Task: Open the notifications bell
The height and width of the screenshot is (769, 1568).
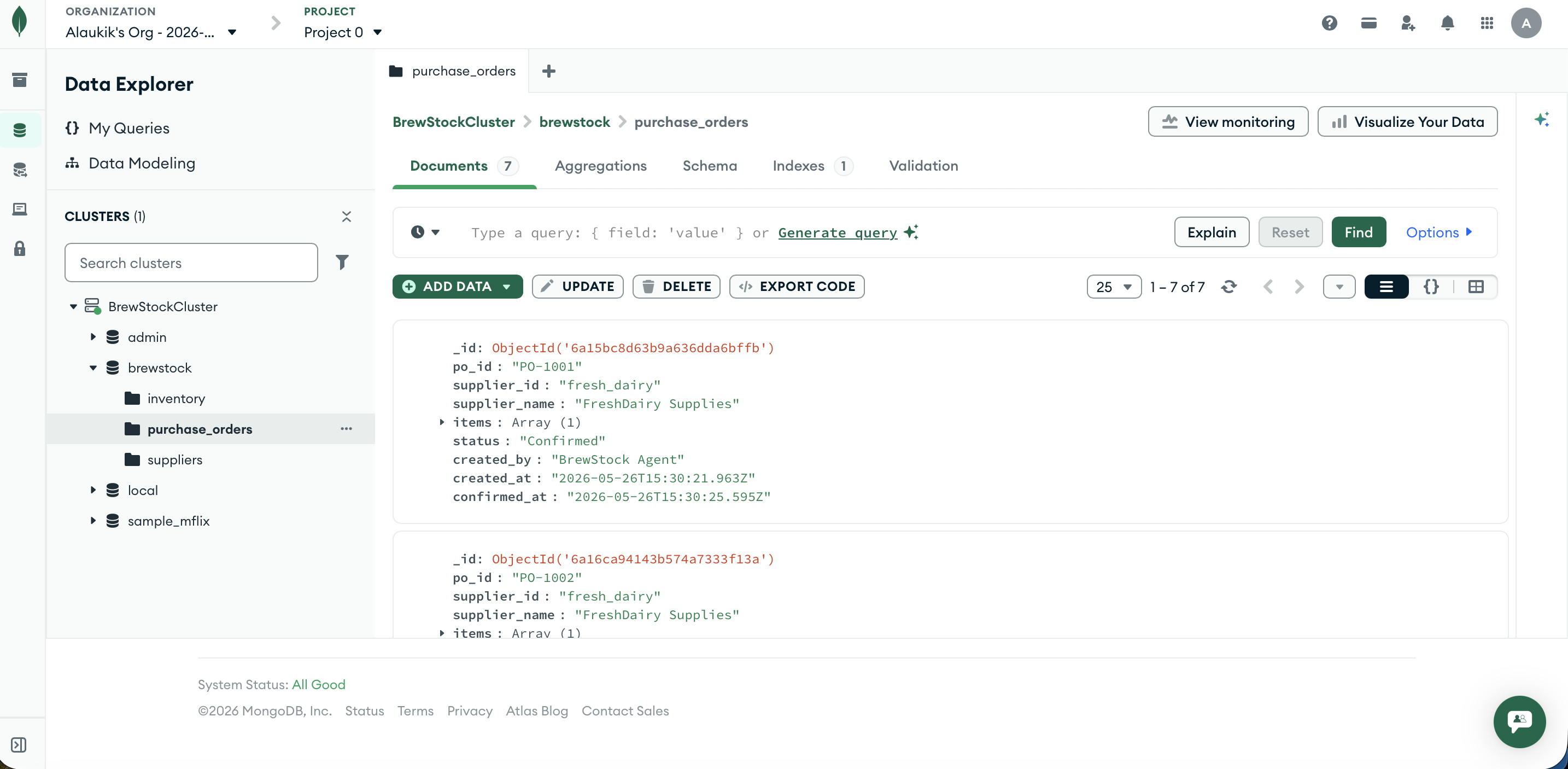Action: (x=1448, y=23)
